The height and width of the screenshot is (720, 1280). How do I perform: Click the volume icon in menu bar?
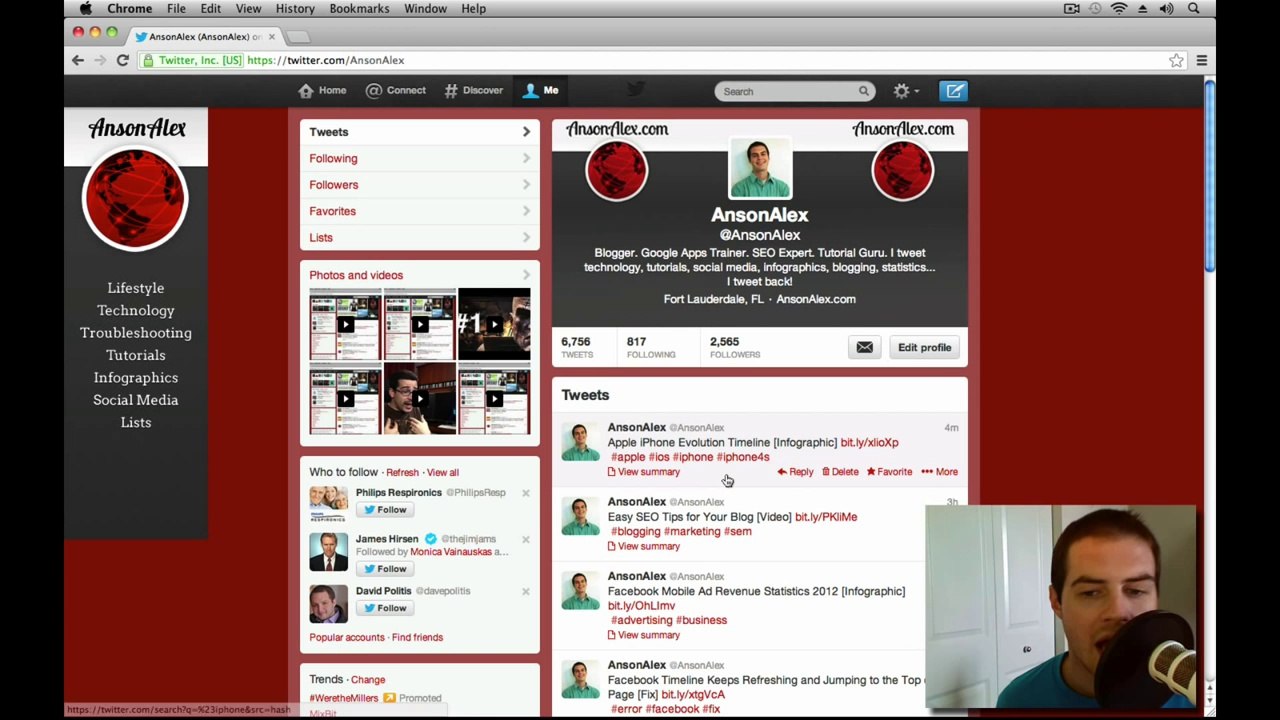tap(1166, 9)
